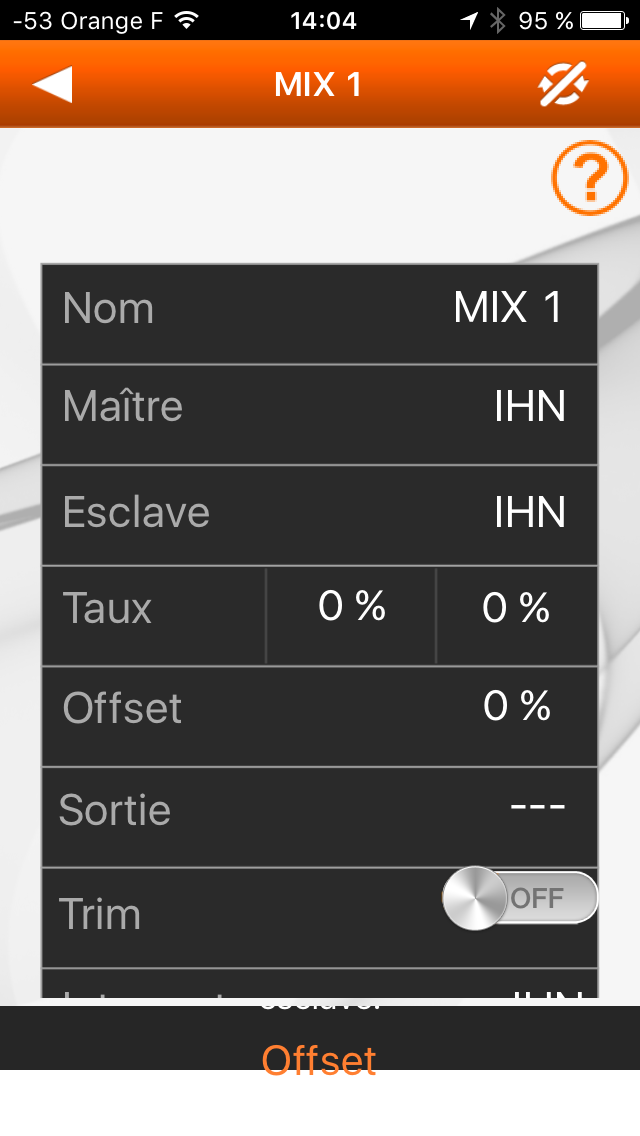Screen dimensions: 640x1136
Task: Tap the location arrow status icon
Action: pyautogui.click(x=470, y=20)
